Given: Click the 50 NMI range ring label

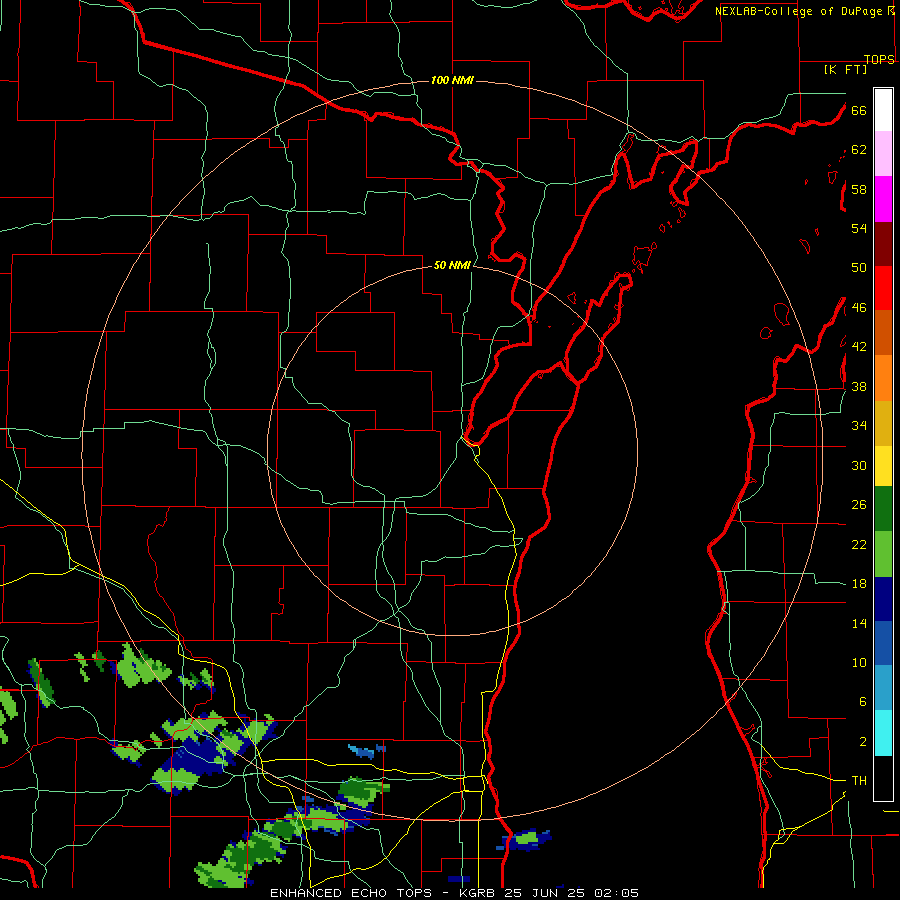Looking at the screenshot, I should pos(452,265).
